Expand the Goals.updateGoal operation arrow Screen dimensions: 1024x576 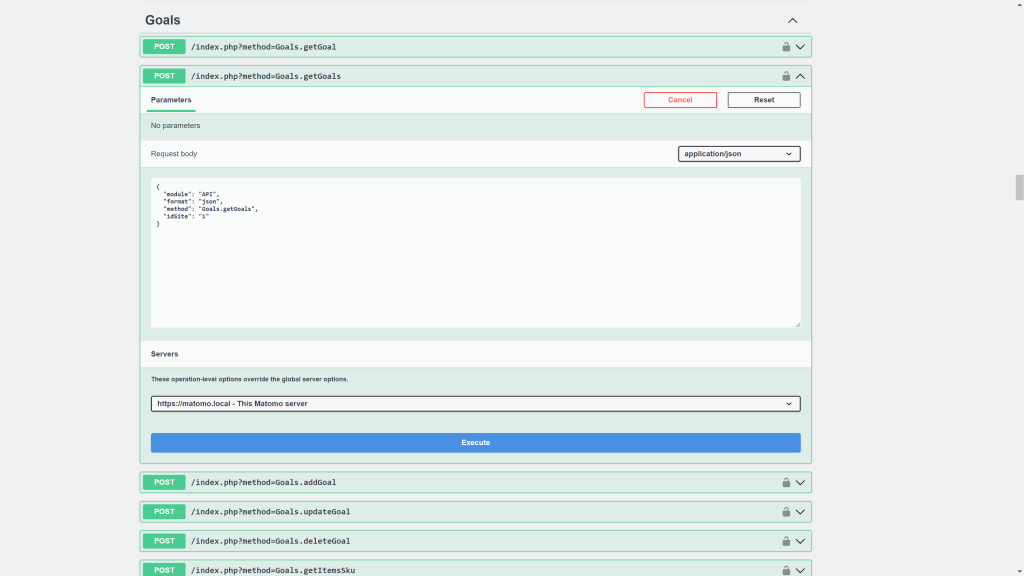800,512
